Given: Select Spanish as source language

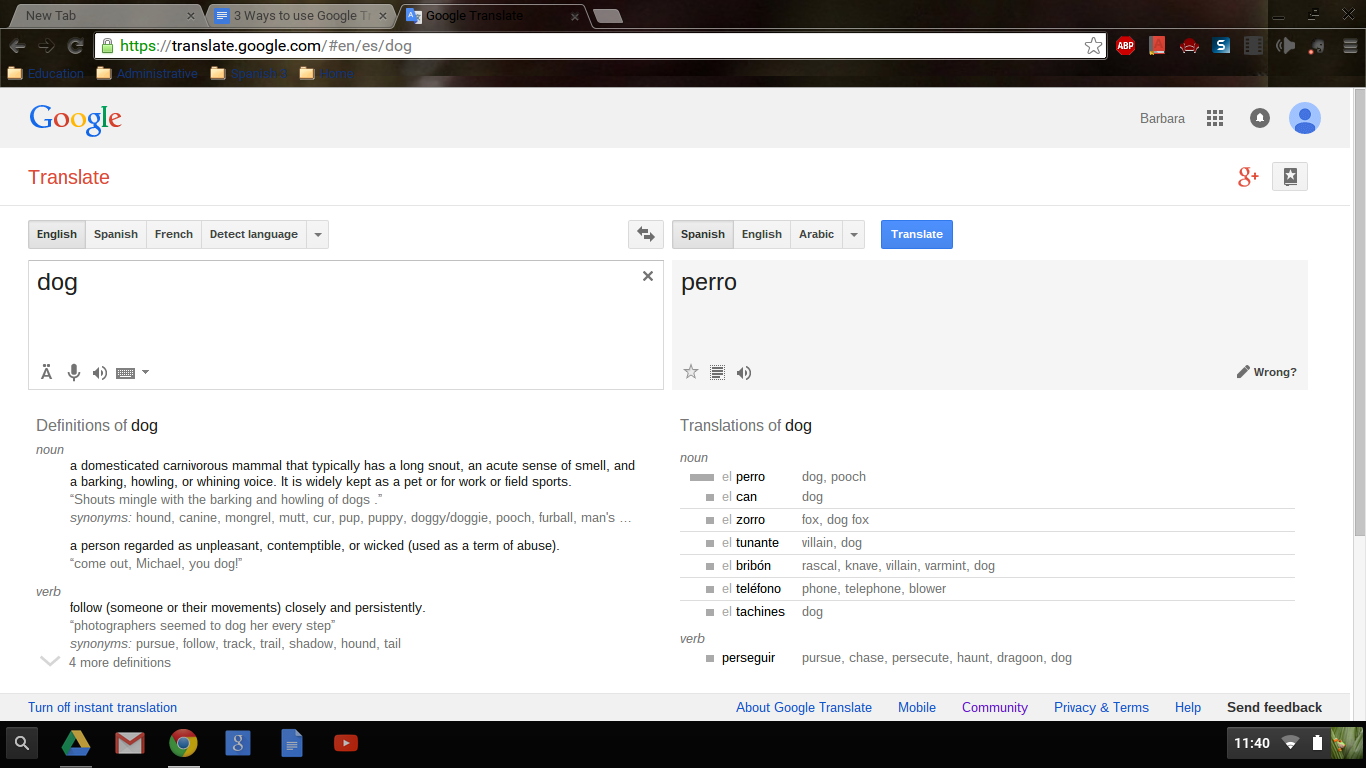Looking at the screenshot, I should (x=116, y=234).
